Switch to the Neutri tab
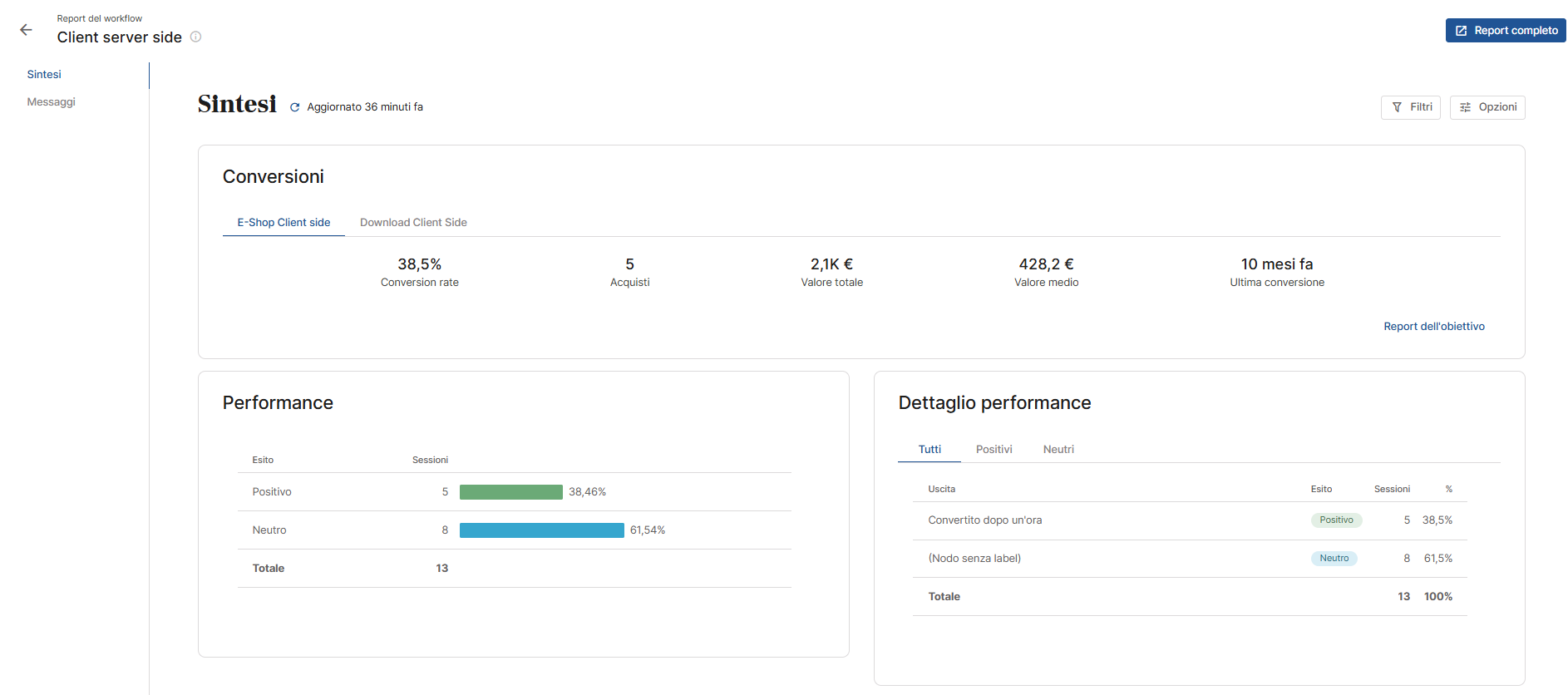Screen dimensions: 1568x695 point(1058,450)
